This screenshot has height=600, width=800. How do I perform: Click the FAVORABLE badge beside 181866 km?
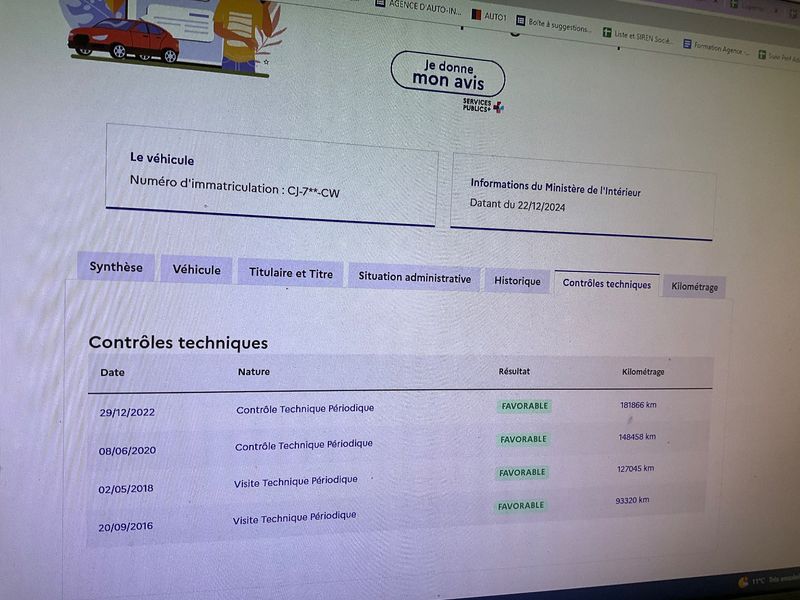tap(524, 406)
